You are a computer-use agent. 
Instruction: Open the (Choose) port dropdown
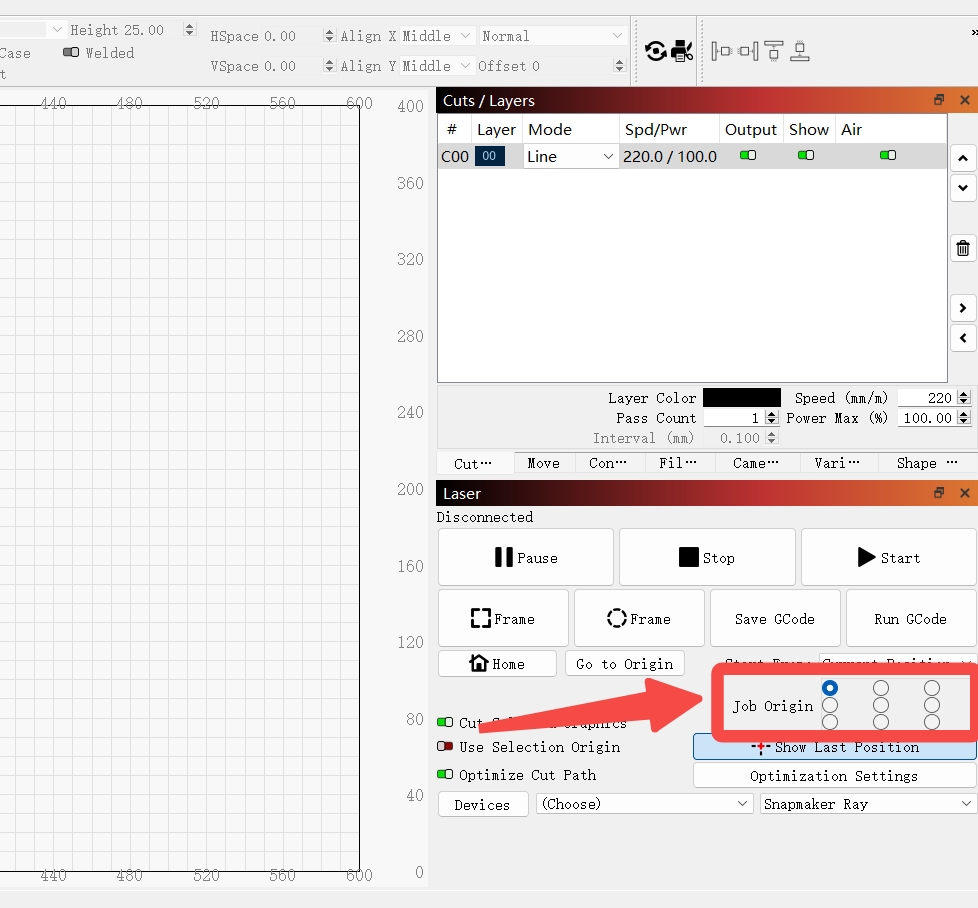[x=644, y=804]
